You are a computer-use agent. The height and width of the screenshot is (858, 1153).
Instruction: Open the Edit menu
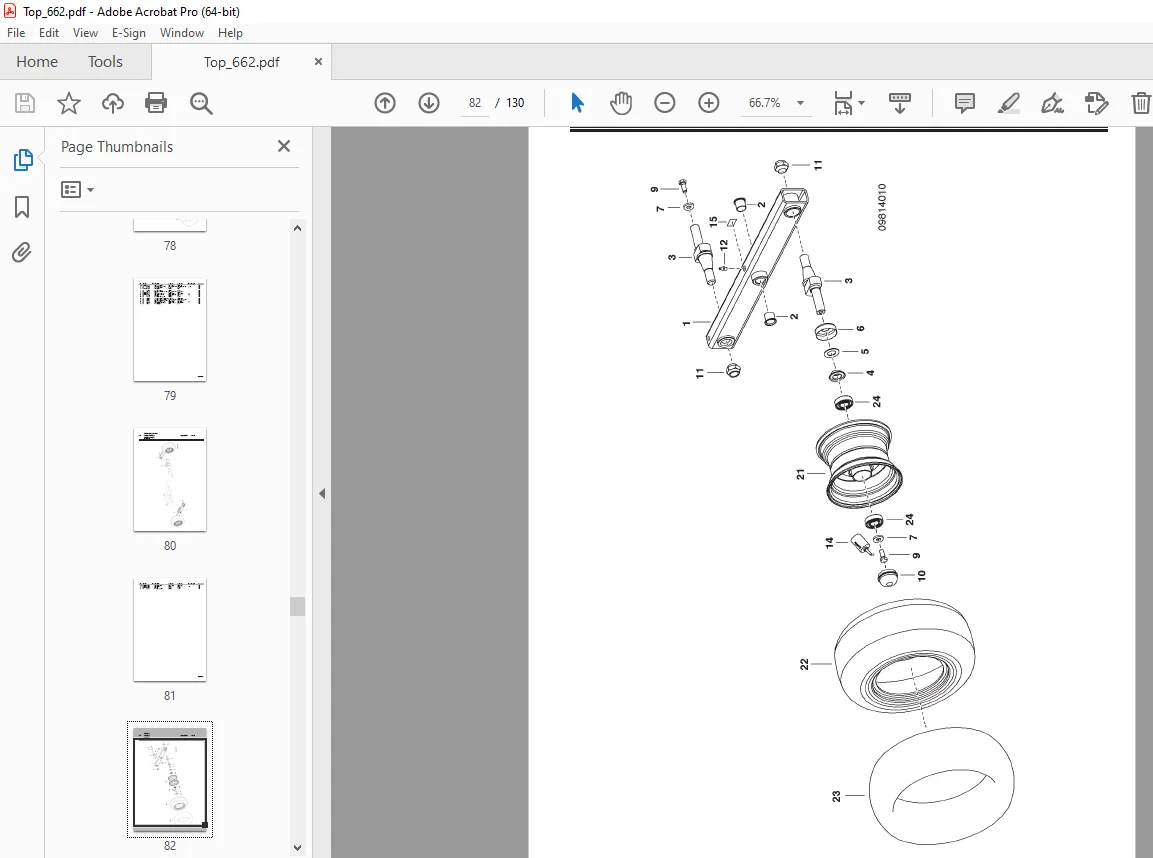(x=49, y=33)
